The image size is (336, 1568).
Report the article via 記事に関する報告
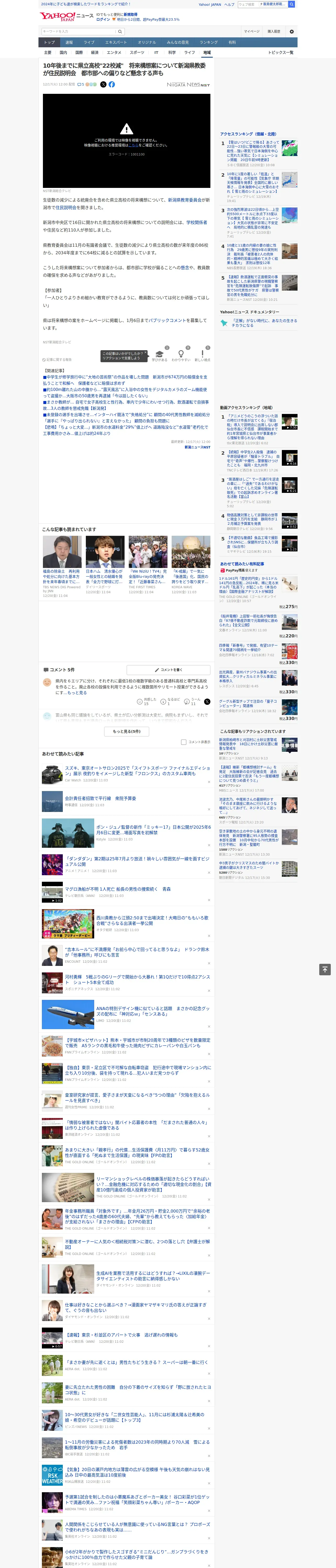(x=57, y=360)
